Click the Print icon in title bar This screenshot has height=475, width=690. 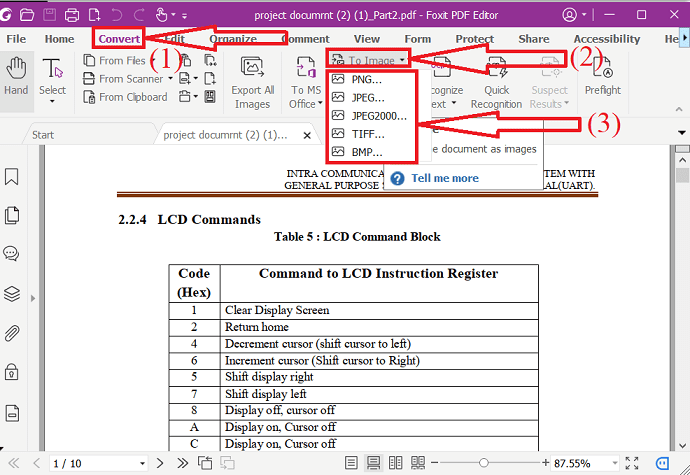(72, 15)
